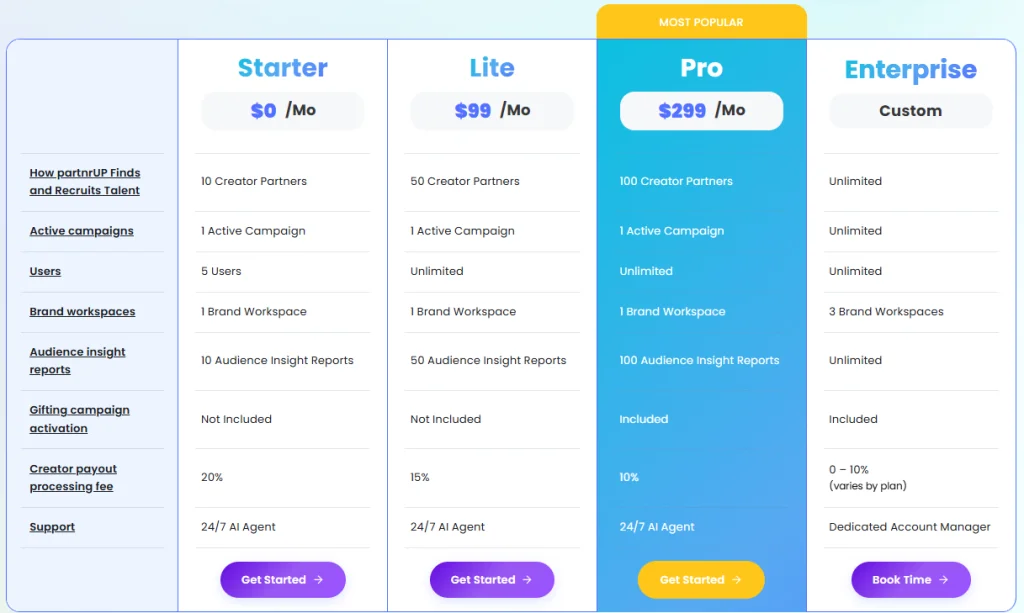
Task: Open Gifting campaign activation link
Action: [79, 419]
